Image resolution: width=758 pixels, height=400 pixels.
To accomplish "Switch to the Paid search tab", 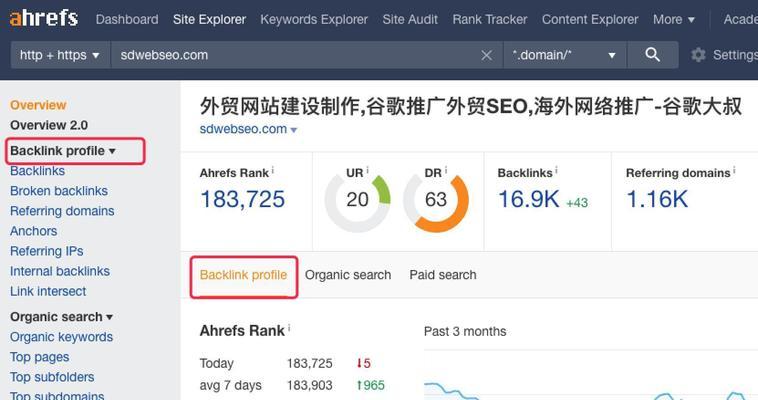I will click(x=443, y=275).
